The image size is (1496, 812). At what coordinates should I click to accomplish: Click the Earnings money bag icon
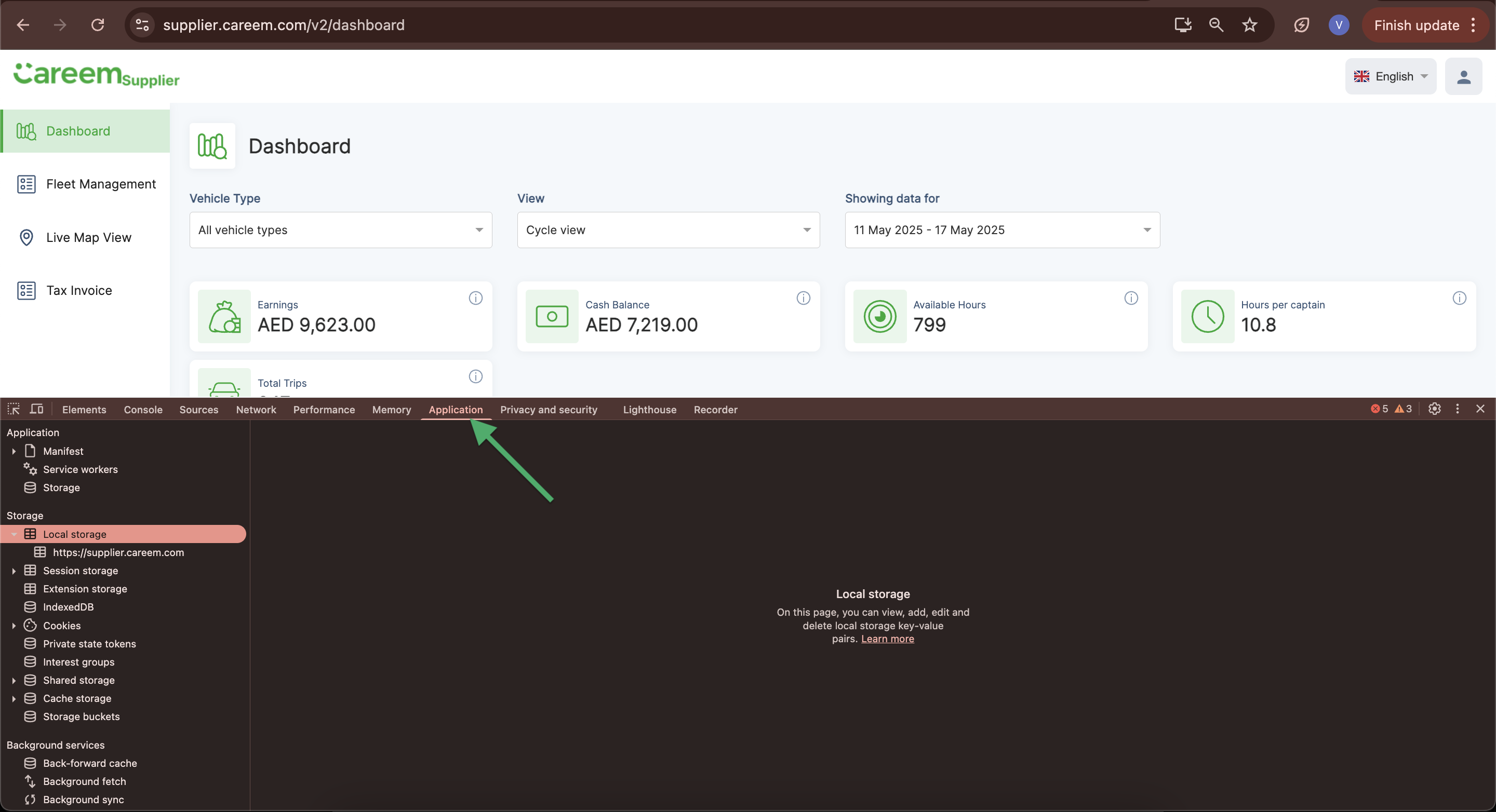[224, 316]
